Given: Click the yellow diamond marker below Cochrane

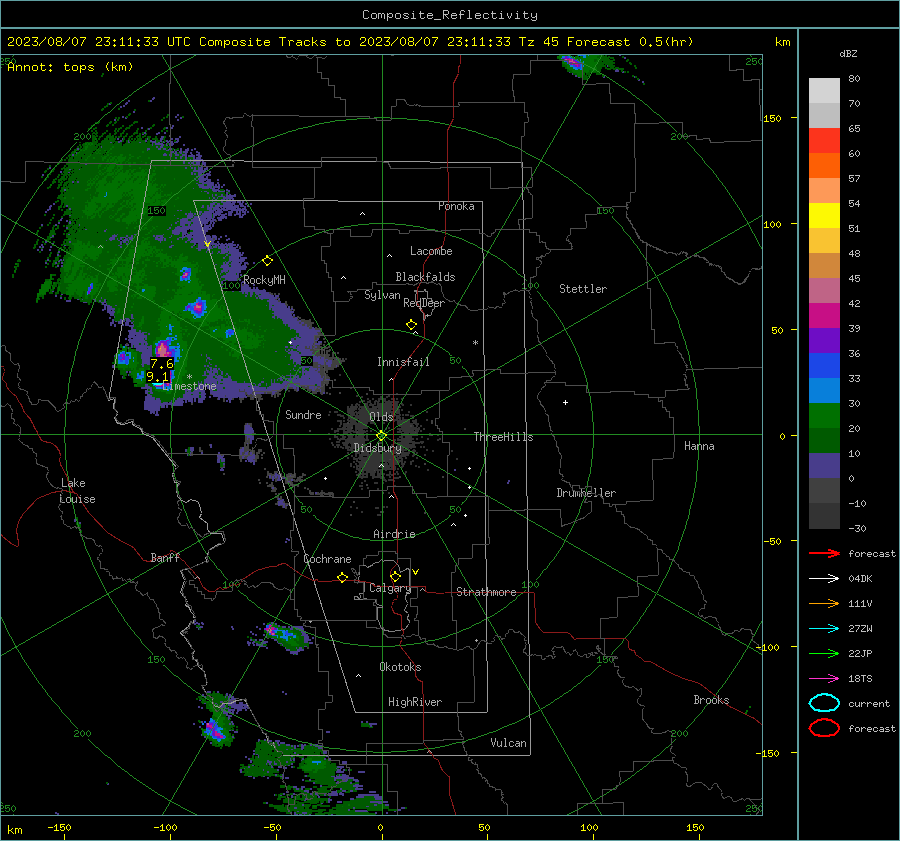Looking at the screenshot, I should (x=343, y=578).
